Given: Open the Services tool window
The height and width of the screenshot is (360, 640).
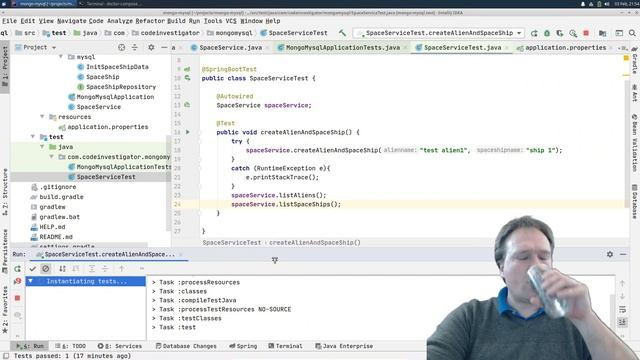Looking at the screenshot, I should [x=120, y=346].
